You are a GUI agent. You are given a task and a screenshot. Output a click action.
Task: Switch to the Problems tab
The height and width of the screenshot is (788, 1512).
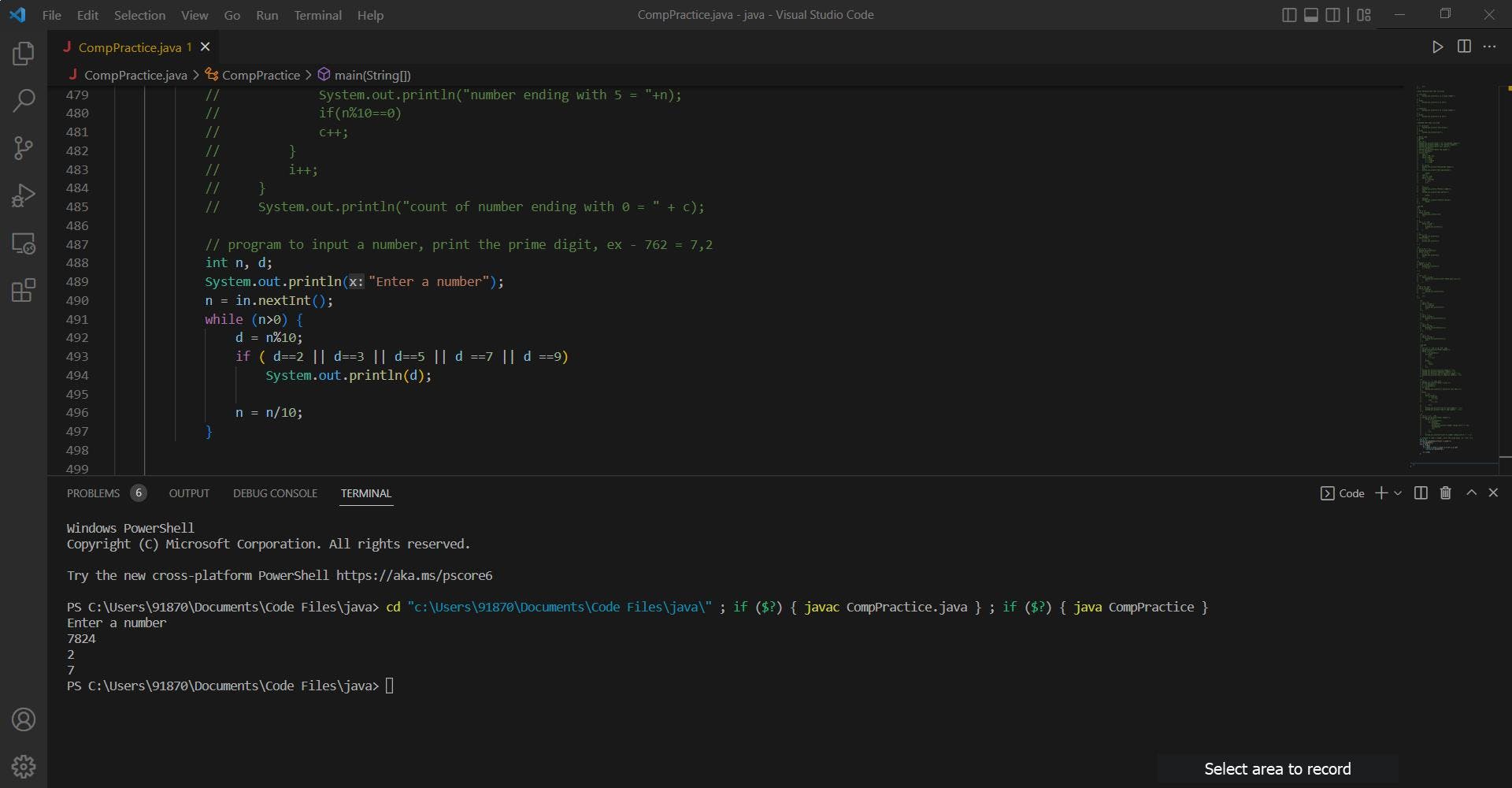tap(93, 493)
